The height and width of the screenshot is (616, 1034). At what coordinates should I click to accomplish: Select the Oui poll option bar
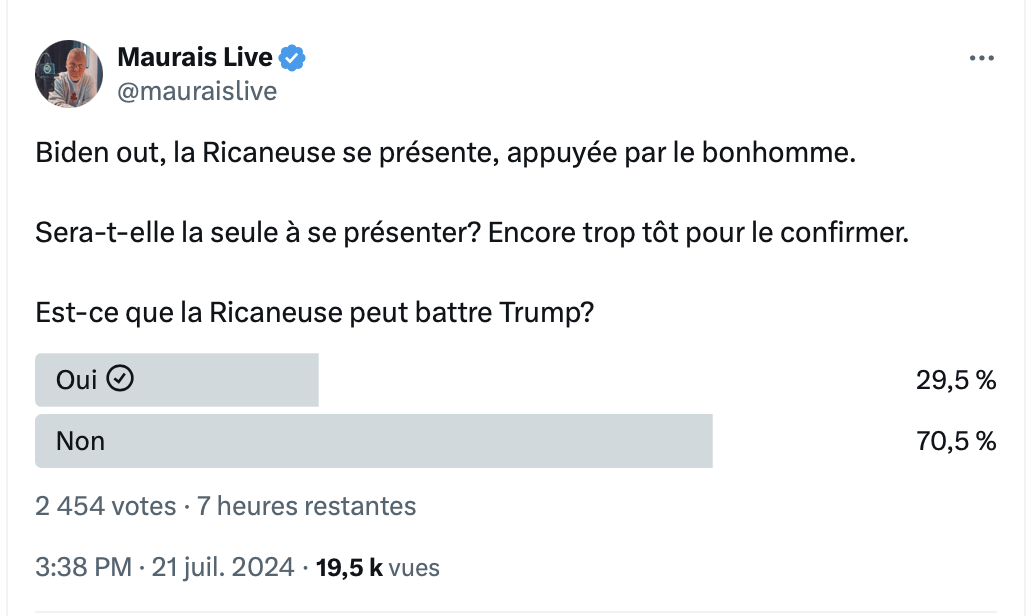pos(177,380)
